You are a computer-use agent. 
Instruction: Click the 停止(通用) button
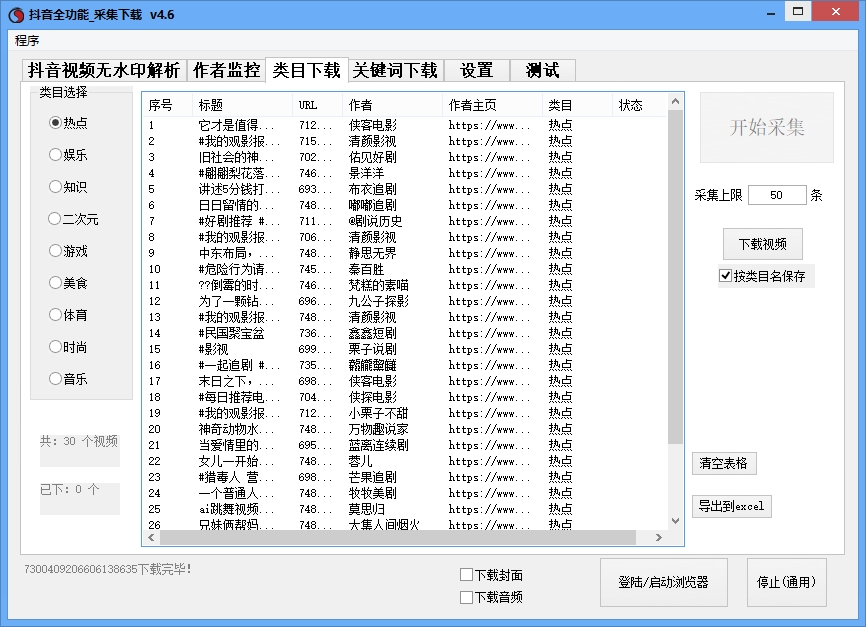786,582
